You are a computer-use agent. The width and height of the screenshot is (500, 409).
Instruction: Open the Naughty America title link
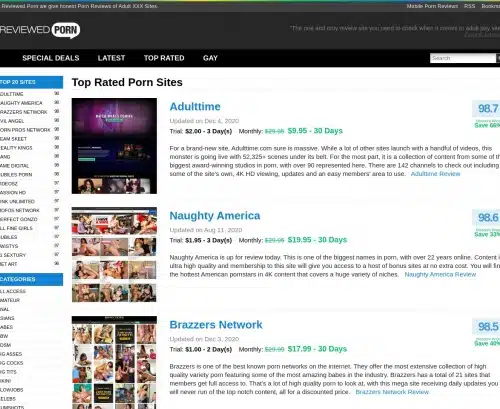click(x=215, y=216)
